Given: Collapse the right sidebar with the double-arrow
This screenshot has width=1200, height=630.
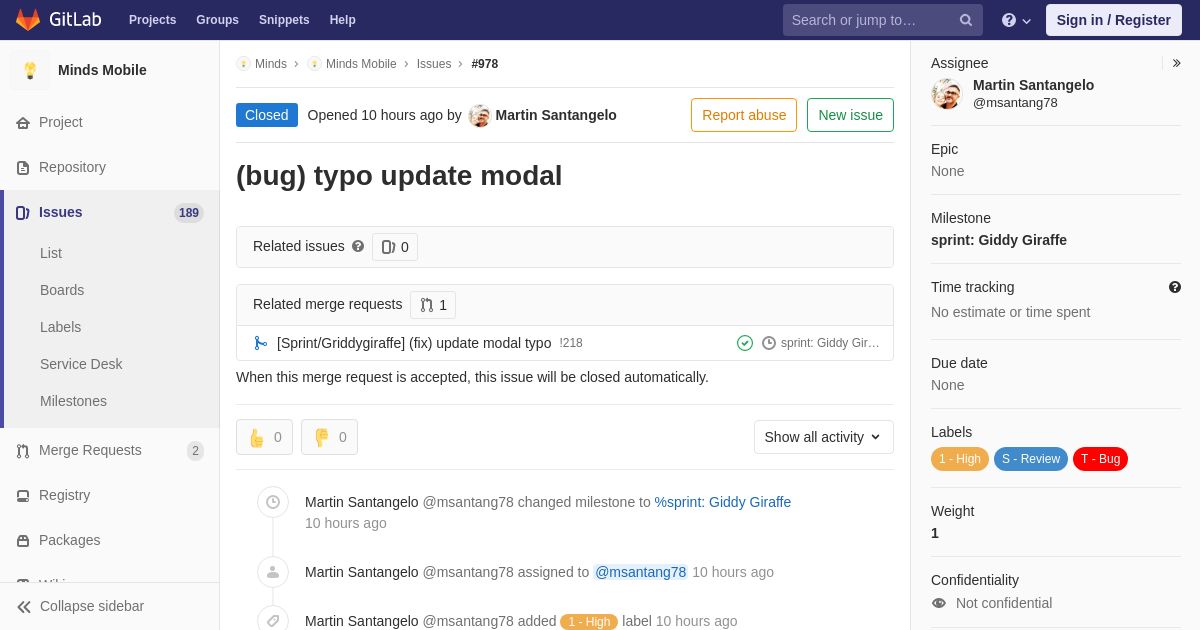Looking at the screenshot, I should tap(1176, 63).
